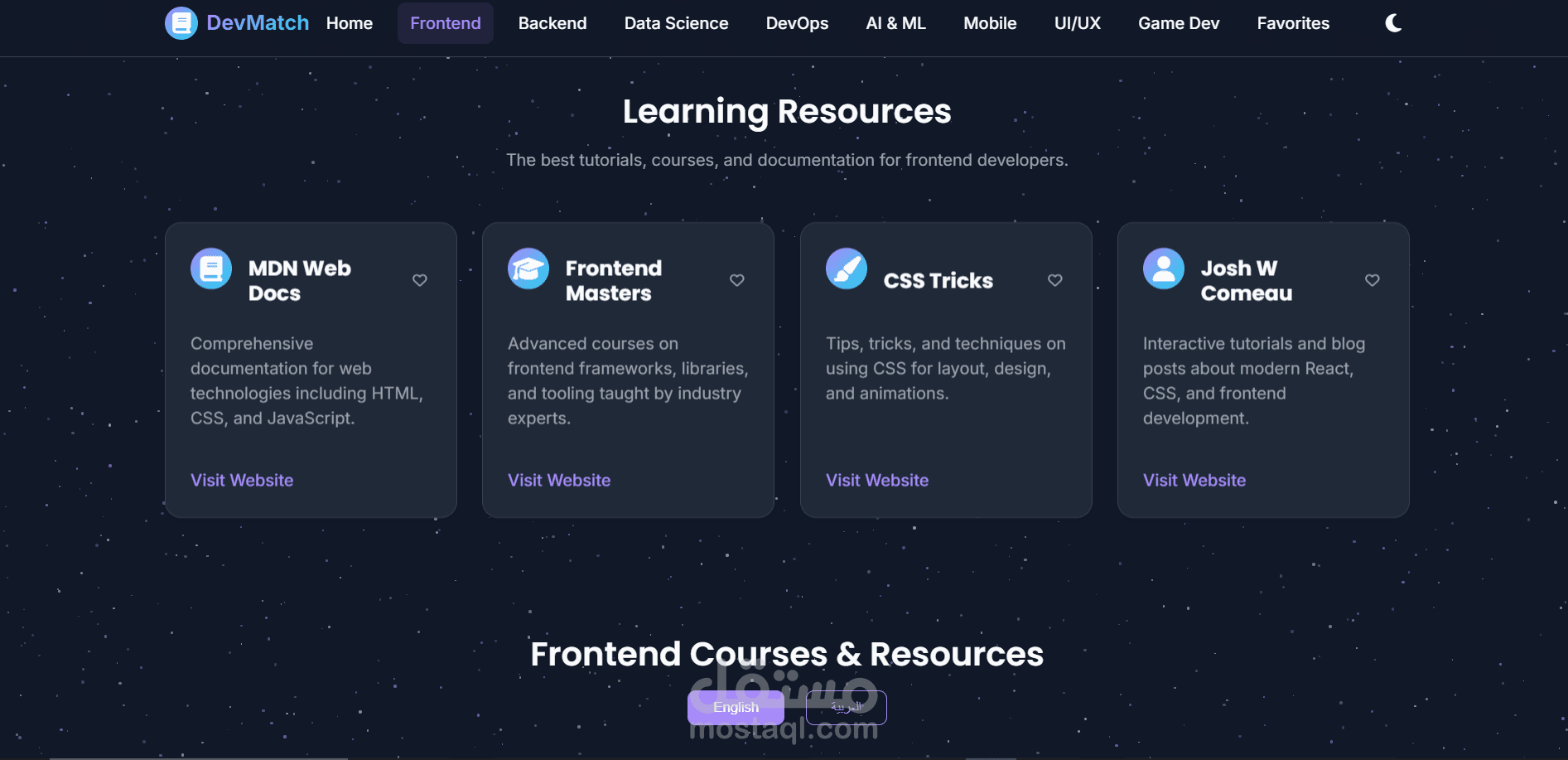The height and width of the screenshot is (760, 1568).
Task: Go to the Data Science section
Action: 676,23
